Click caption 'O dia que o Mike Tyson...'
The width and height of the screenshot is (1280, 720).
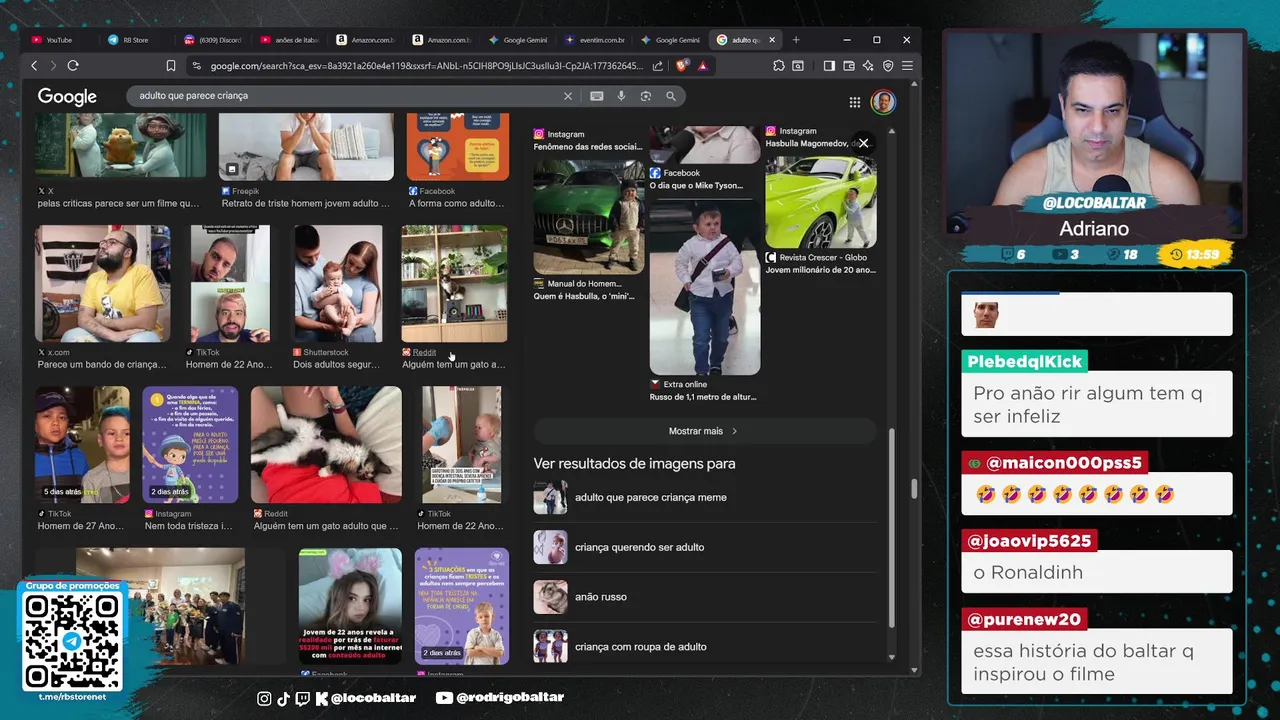coord(696,186)
